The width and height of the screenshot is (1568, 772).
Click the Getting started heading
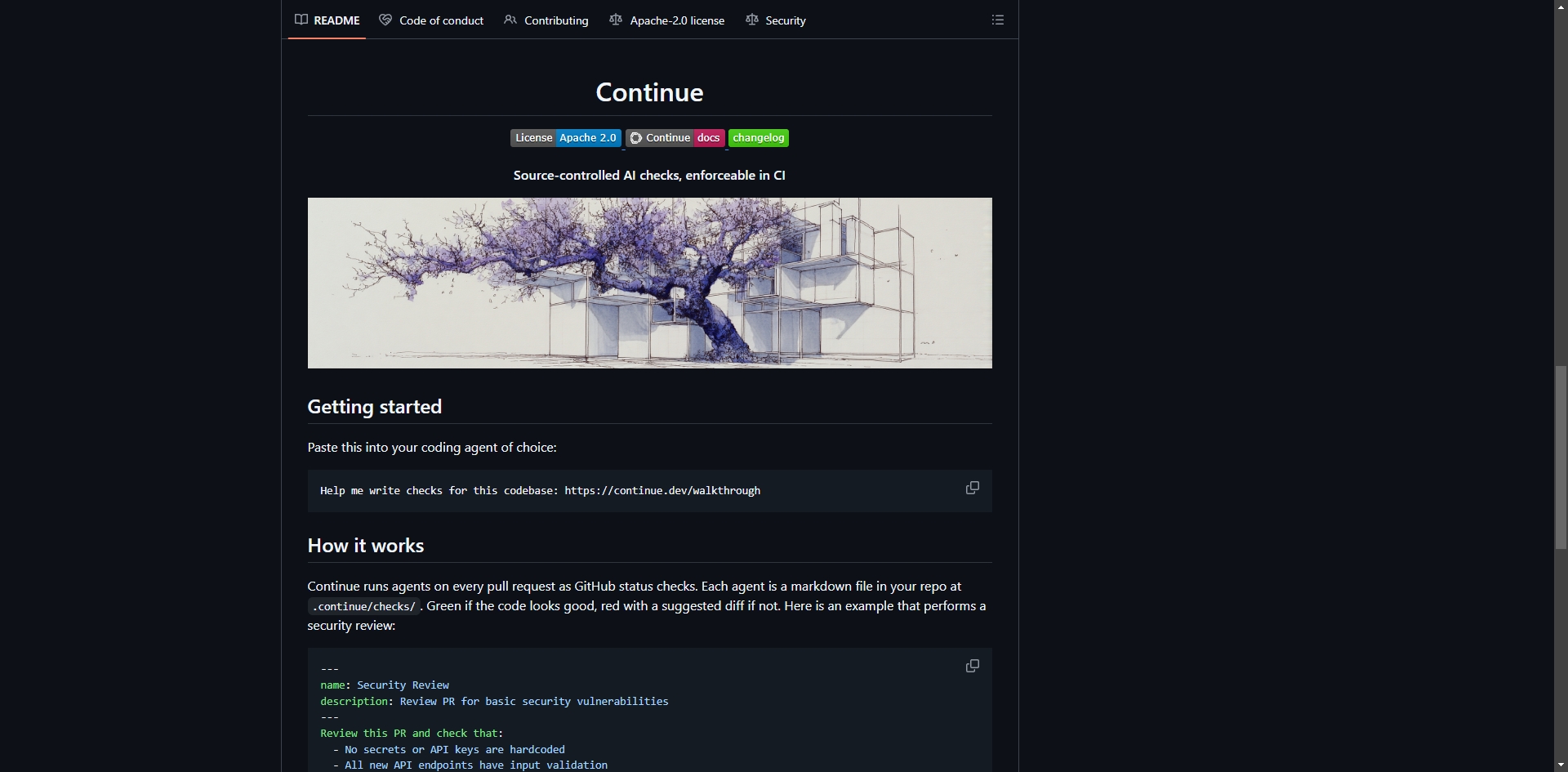pos(375,407)
